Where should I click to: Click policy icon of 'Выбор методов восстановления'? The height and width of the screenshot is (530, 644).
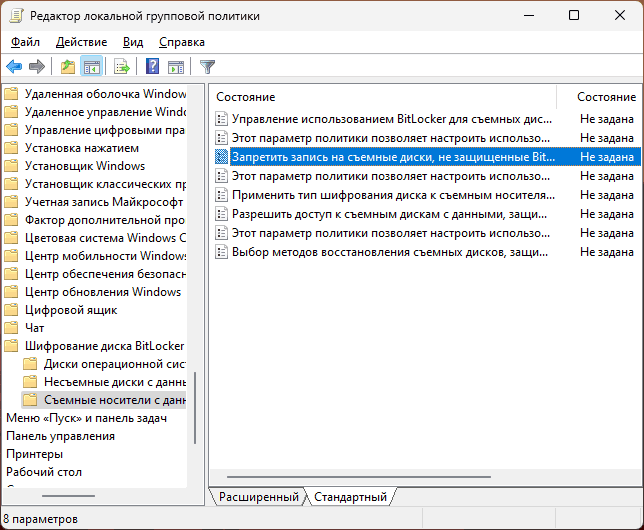point(221,252)
